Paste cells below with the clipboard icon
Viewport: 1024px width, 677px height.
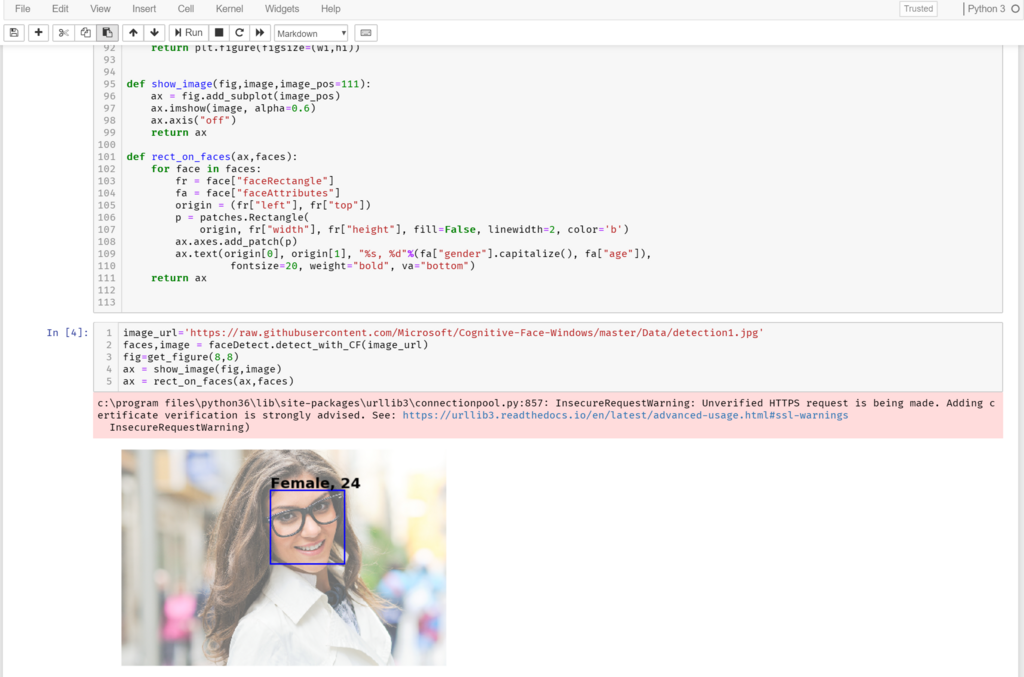click(108, 33)
